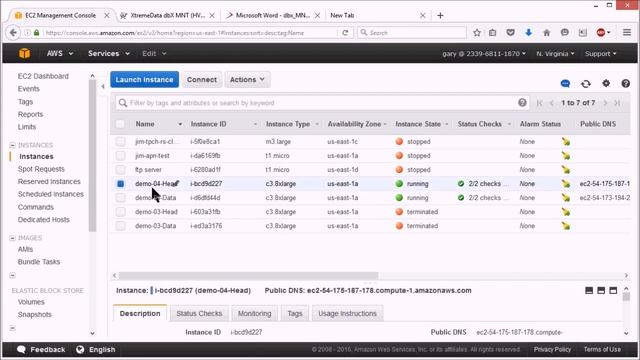Open the Edit dropdown in AWS header
Image resolution: width=640 pixels, height=360 pixels.
point(154,53)
